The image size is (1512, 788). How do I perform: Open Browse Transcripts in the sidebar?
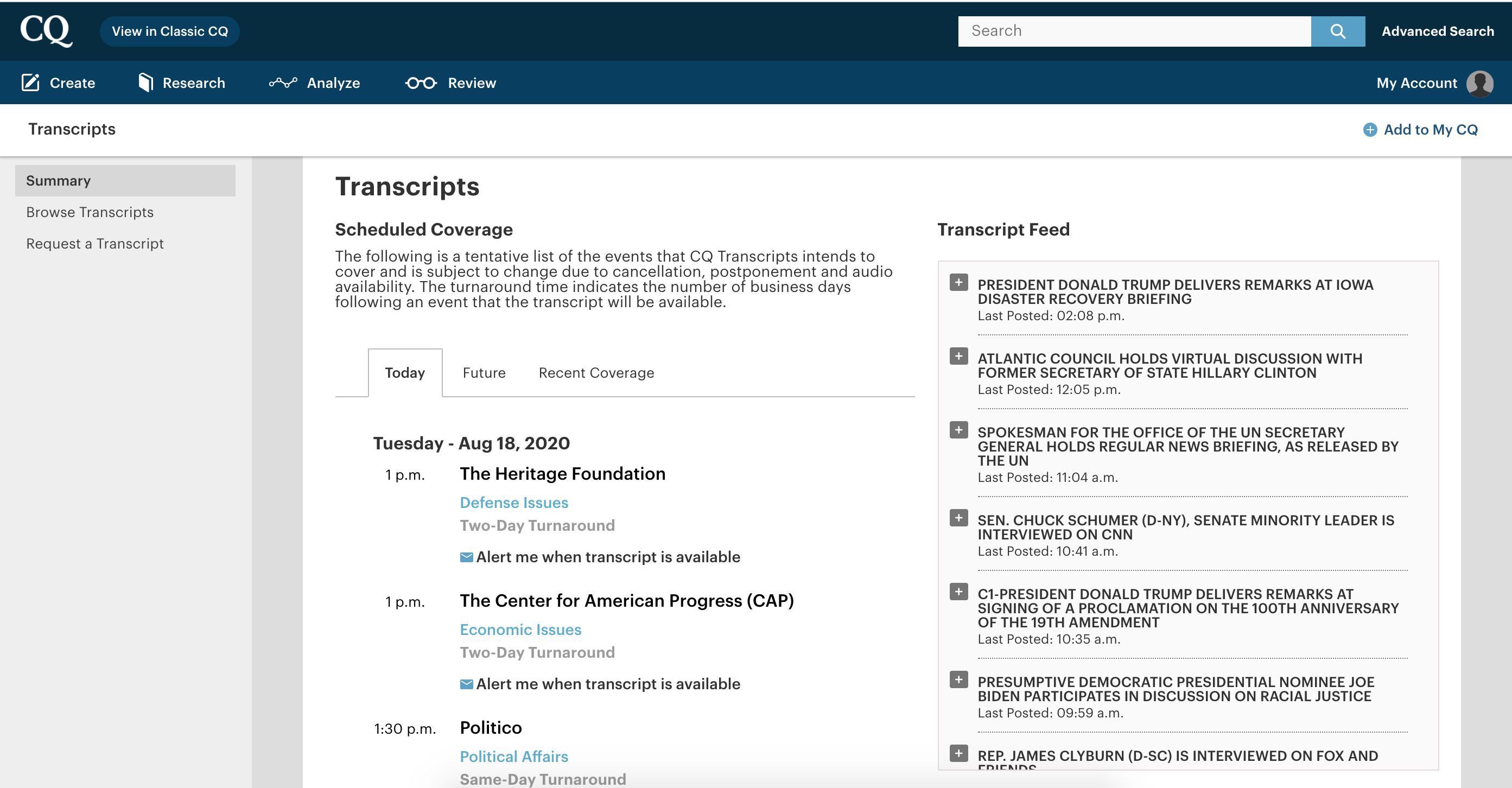(x=90, y=212)
